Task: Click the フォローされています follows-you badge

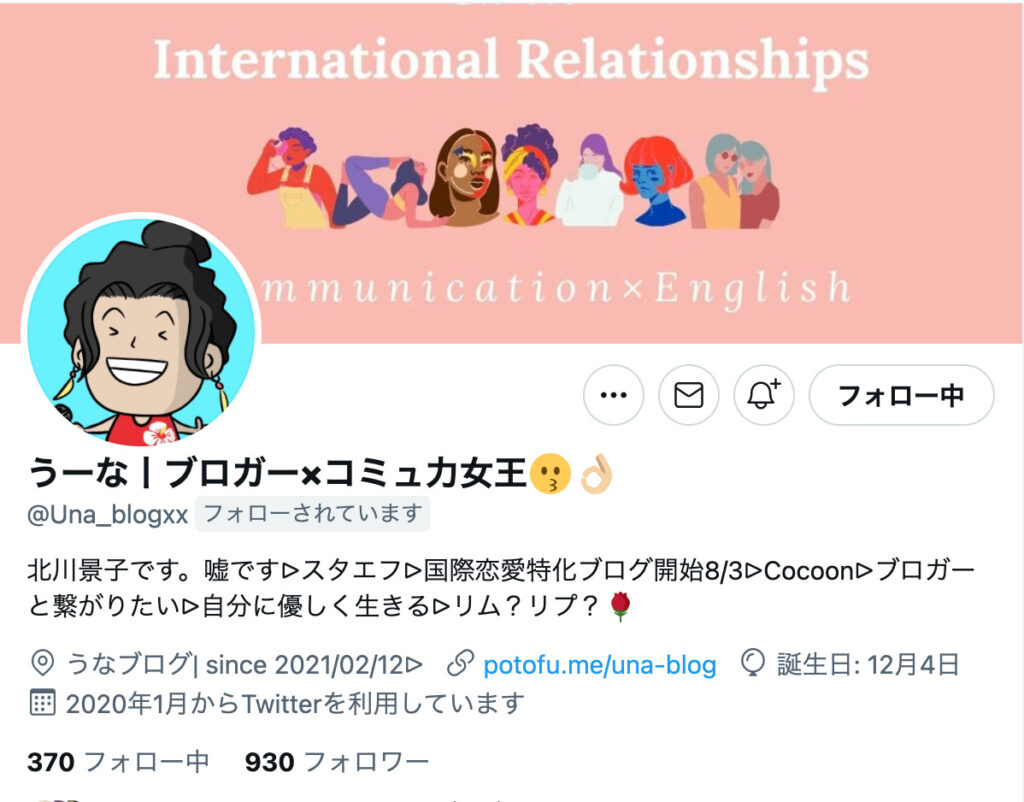Action: (312, 514)
